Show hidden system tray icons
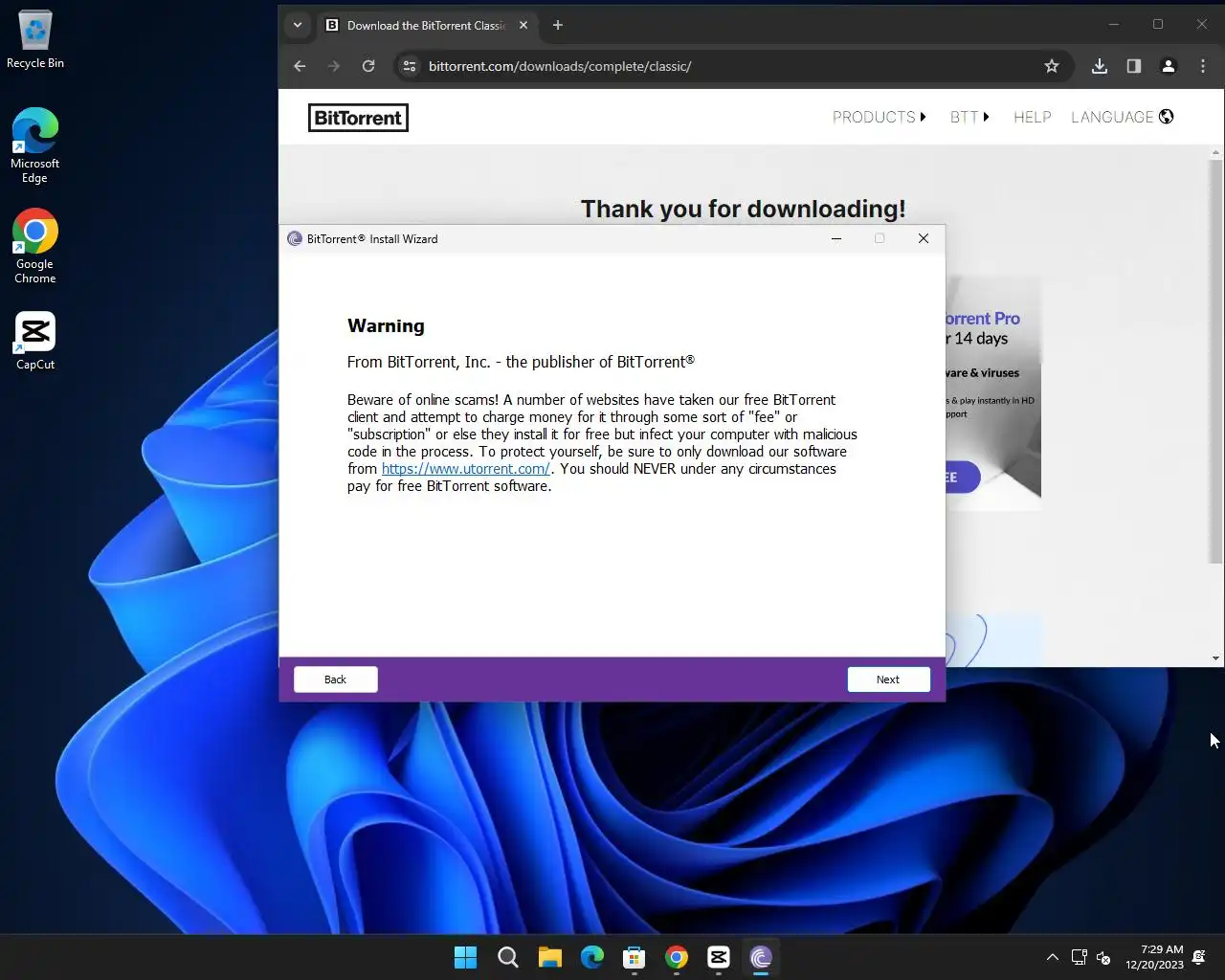Image resolution: width=1225 pixels, height=980 pixels. (x=1053, y=957)
